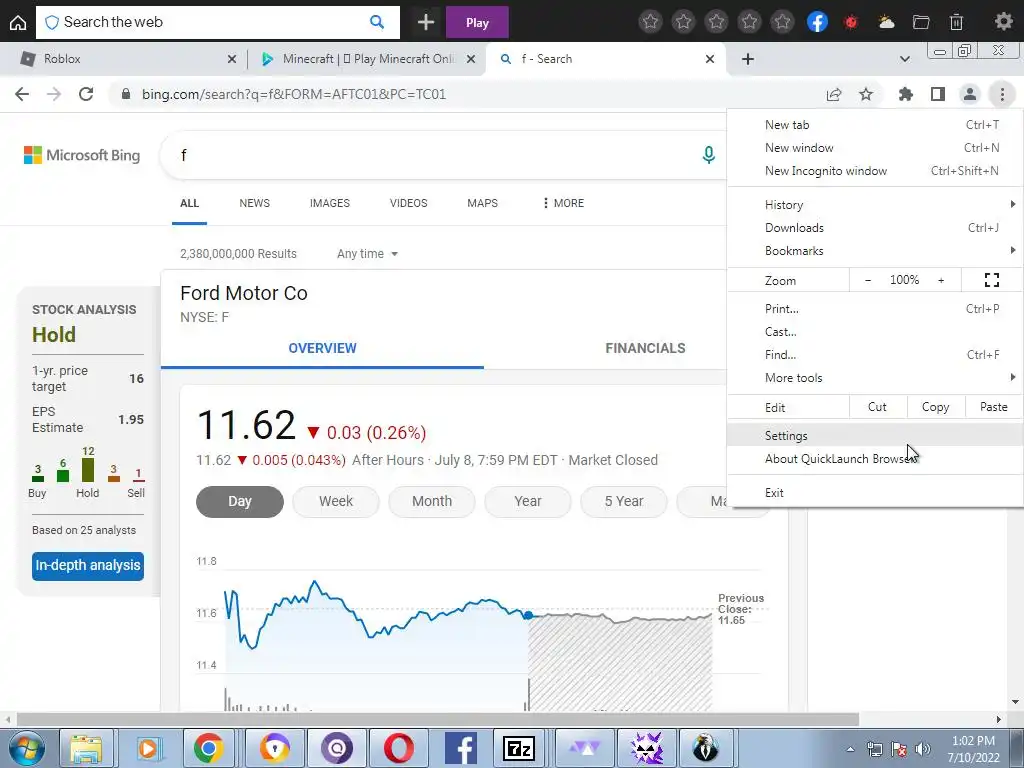Reload the Bing page
This screenshot has height=768, width=1024.
tap(86, 94)
